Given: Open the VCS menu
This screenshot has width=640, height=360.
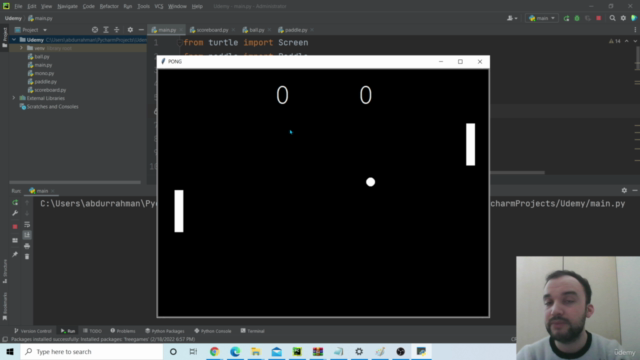Looking at the screenshot, I should pos(159,7).
